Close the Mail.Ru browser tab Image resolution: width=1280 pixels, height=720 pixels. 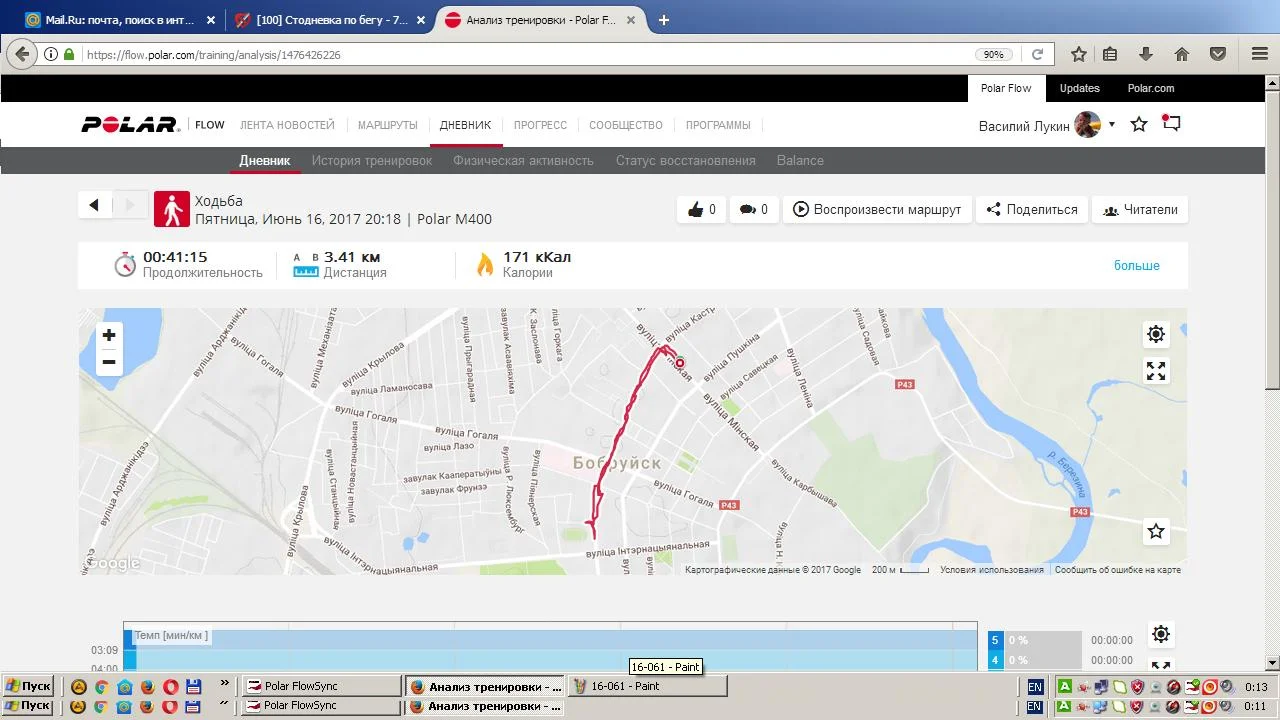(x=210, y=20)
